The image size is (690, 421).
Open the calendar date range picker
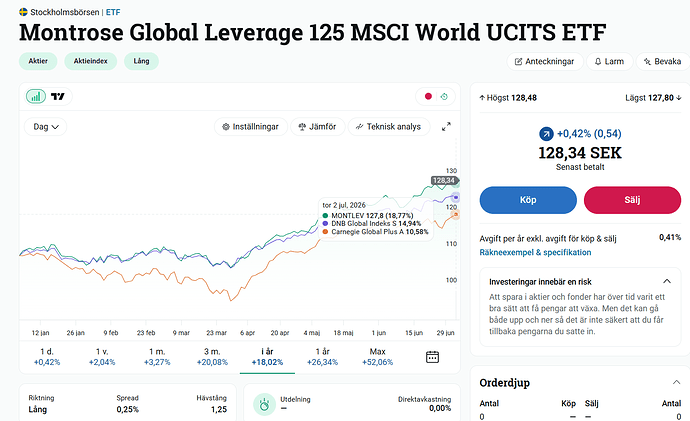coord(433,357)
